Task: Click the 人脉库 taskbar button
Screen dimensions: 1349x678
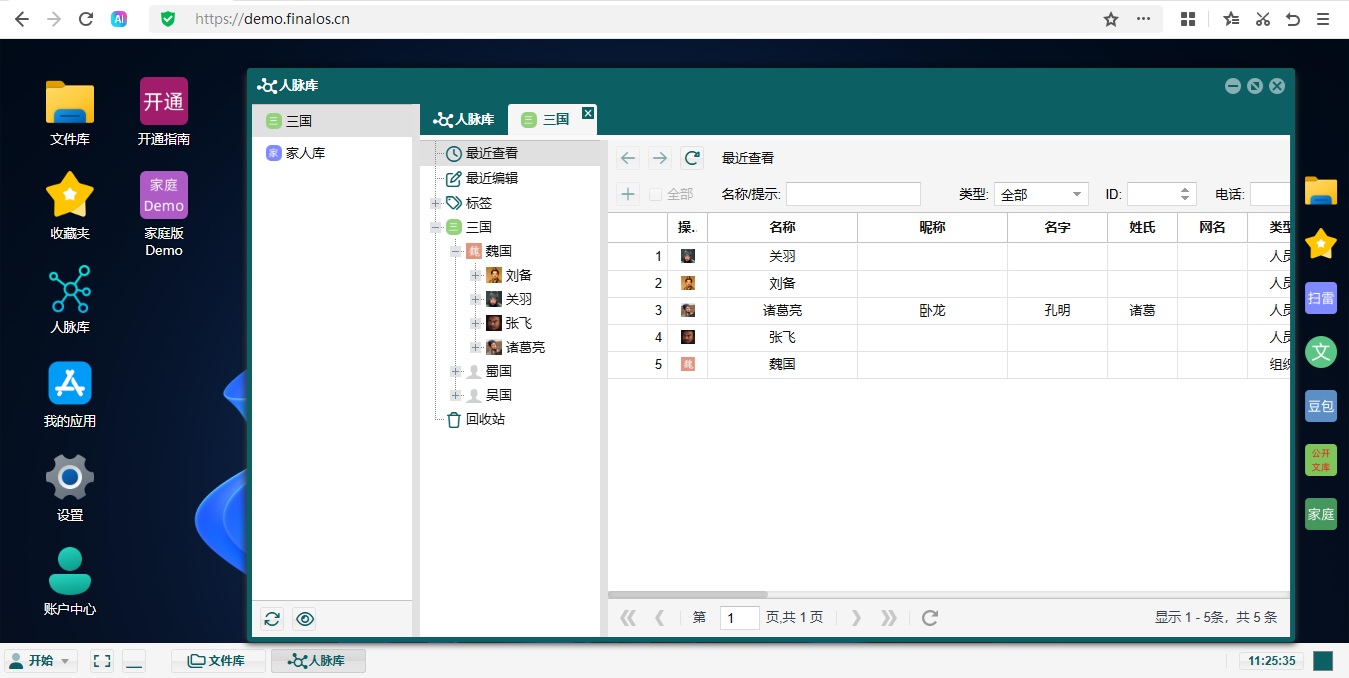Action: coord(318,661)
